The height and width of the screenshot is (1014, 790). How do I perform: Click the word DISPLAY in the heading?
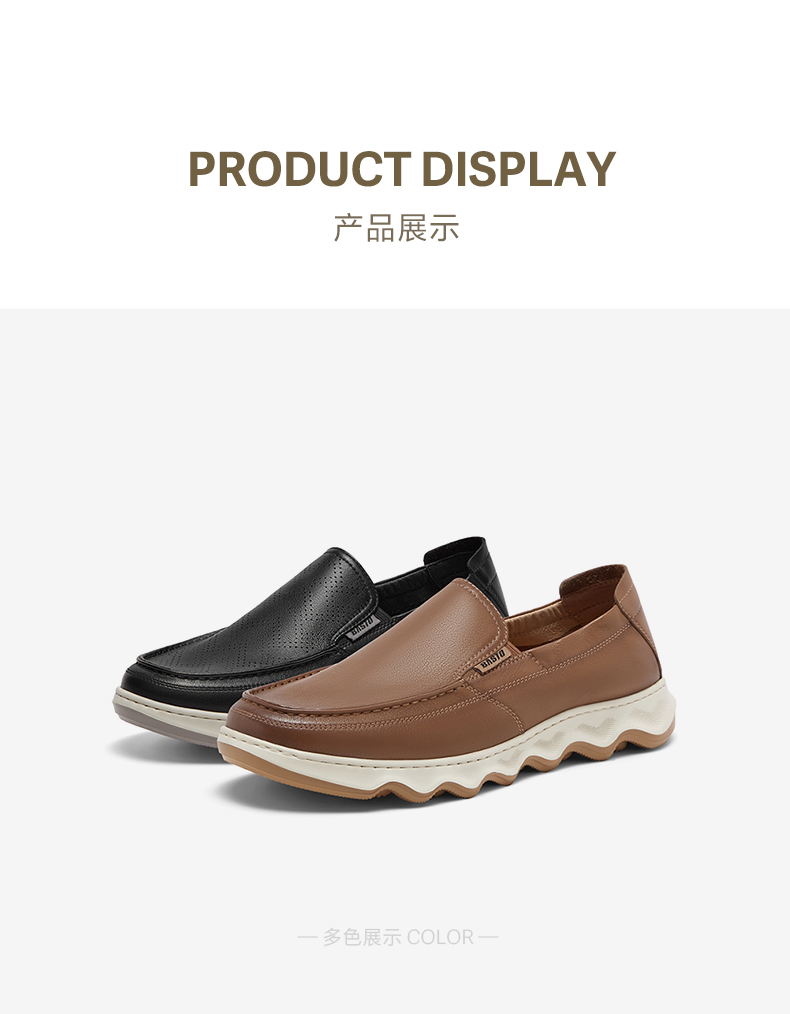click(518, 169)
